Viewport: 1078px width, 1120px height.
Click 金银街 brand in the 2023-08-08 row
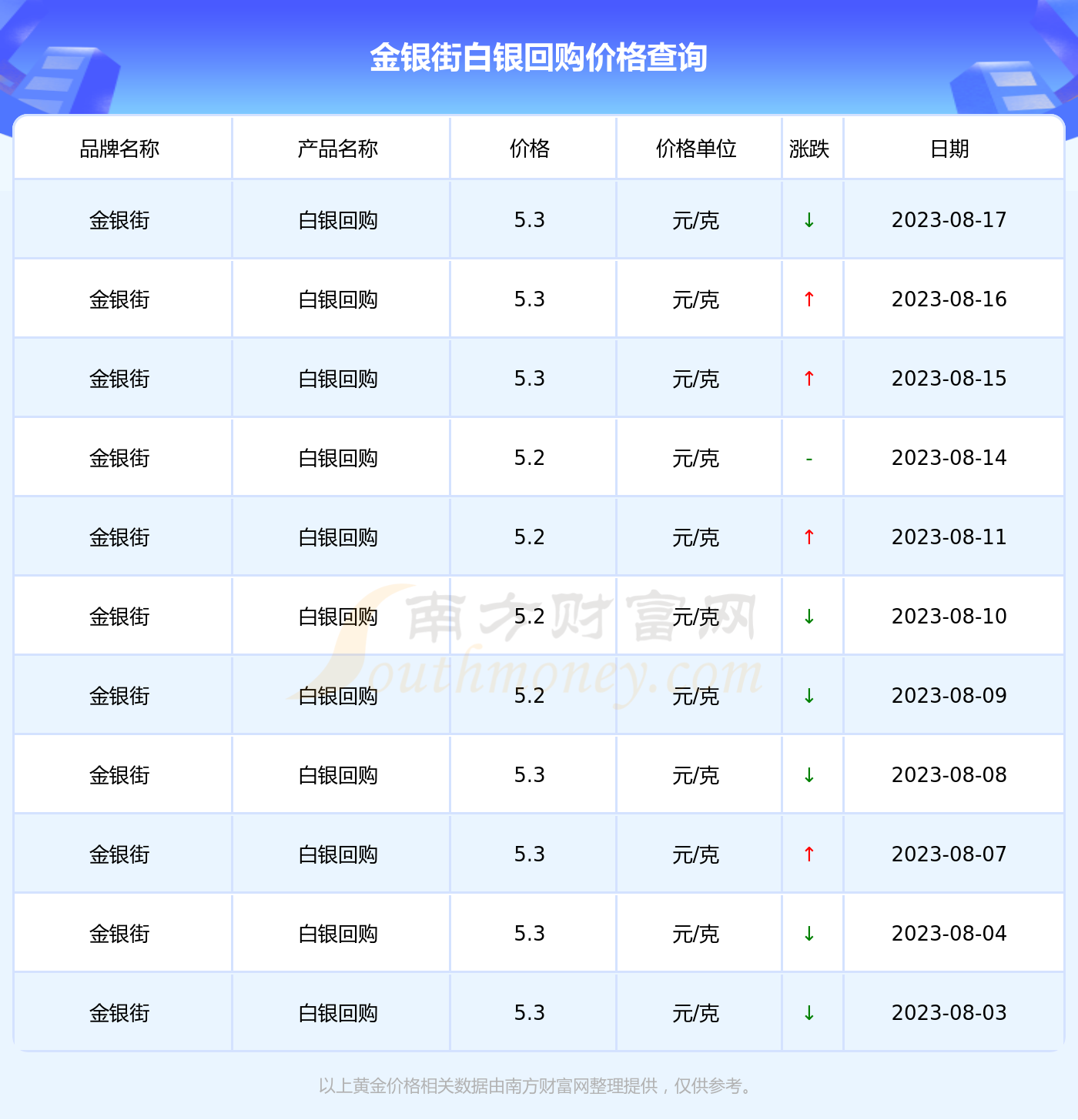119,776
